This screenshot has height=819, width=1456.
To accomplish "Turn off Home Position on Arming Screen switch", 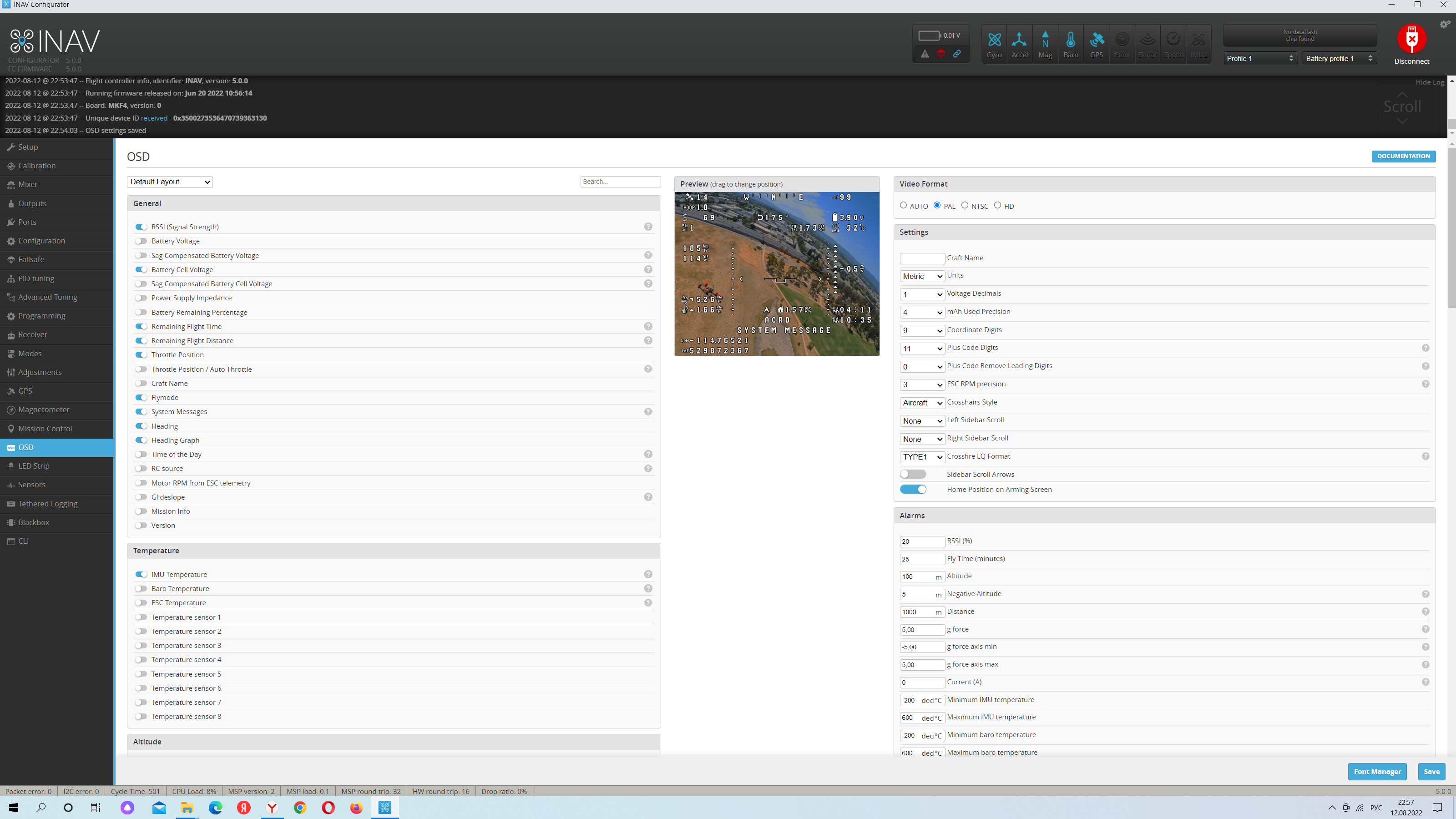I will 913,489.
